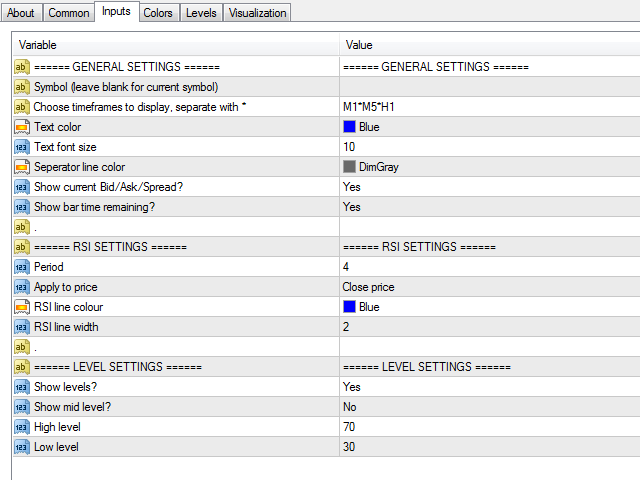Image resolution: width=640 pixels, height=480 pixels.
Task: Click the icon beside Seperator line color
Action: [22, 167]
